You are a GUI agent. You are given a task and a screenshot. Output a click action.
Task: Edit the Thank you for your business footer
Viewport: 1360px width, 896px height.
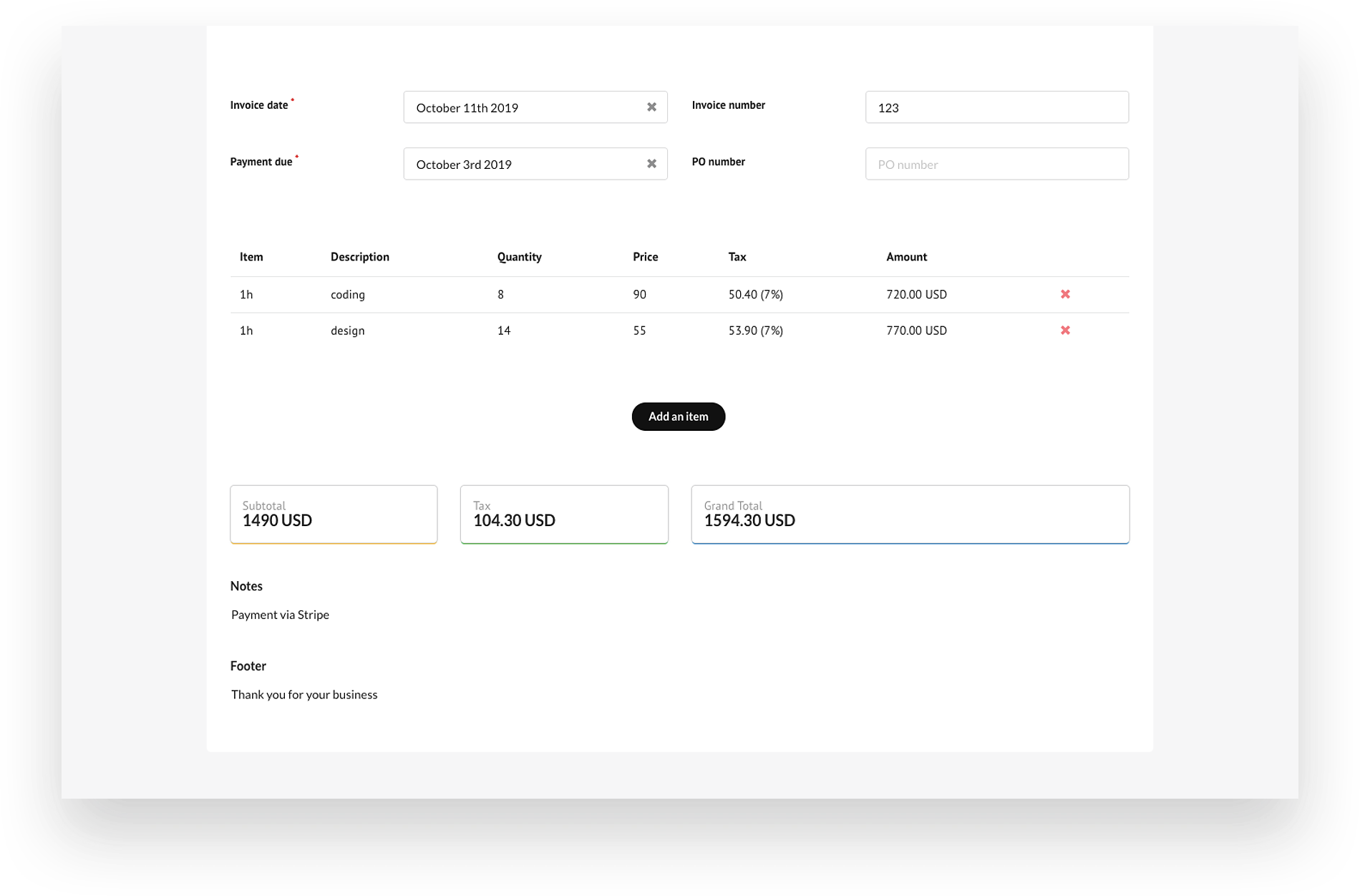point(303,693)
